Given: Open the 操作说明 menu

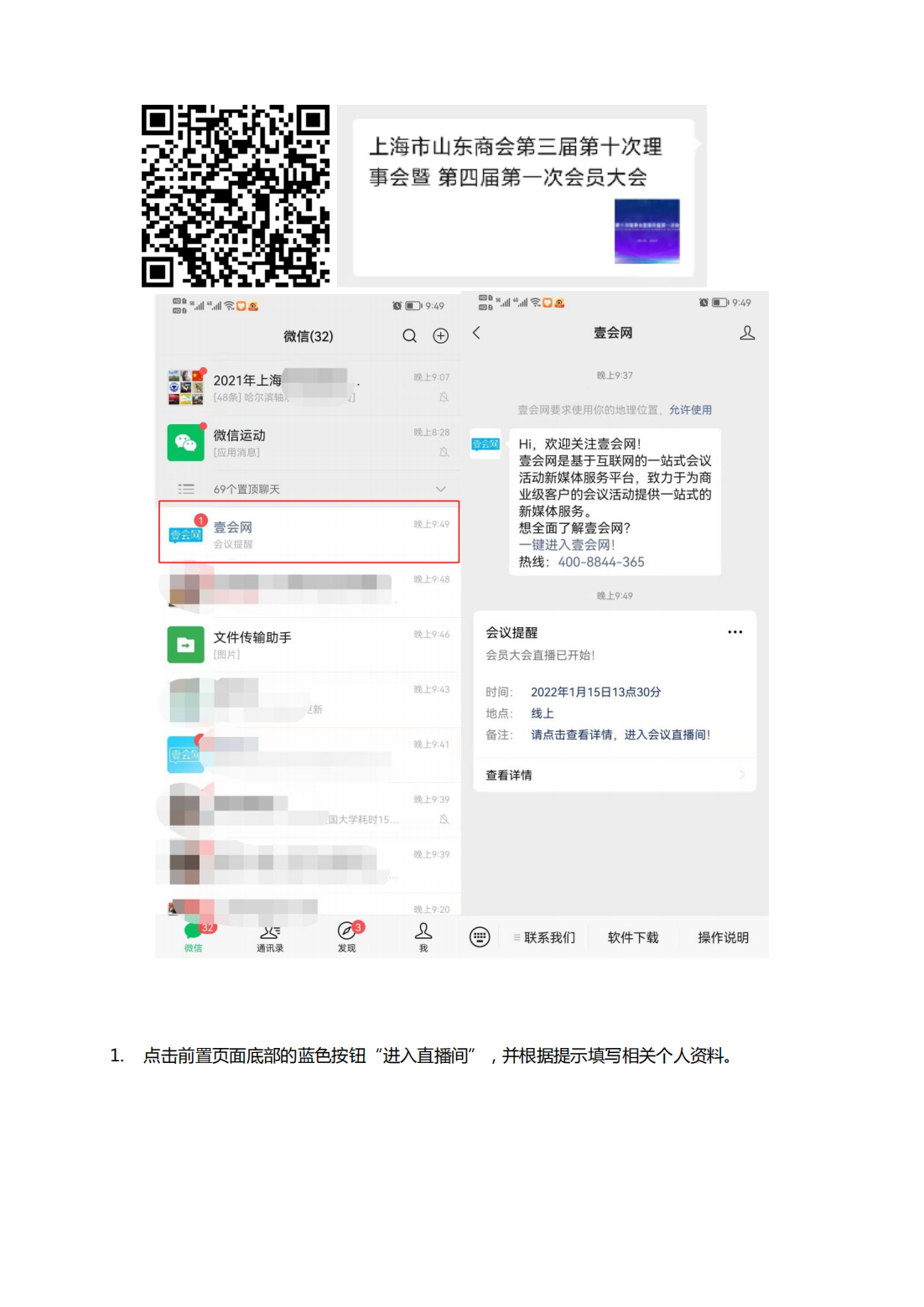Looking at the screenshot, I should [723, 937].
